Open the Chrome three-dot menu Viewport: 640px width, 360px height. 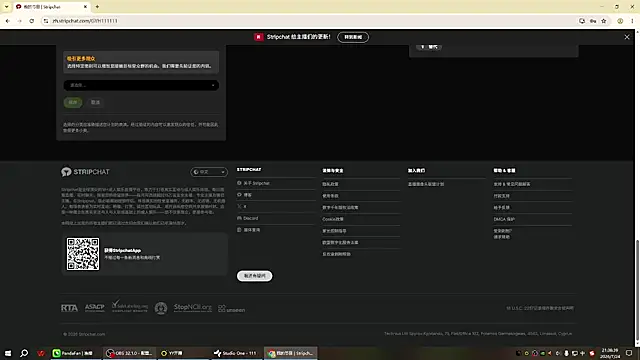coord(632,21)
